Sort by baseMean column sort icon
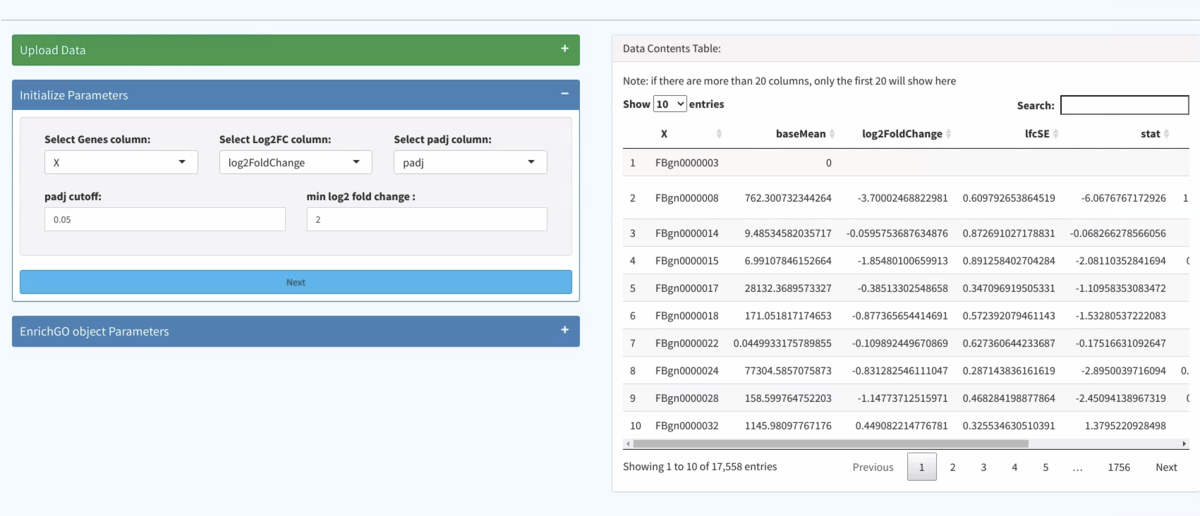The image size is (1200, 516). click(837, 134)
